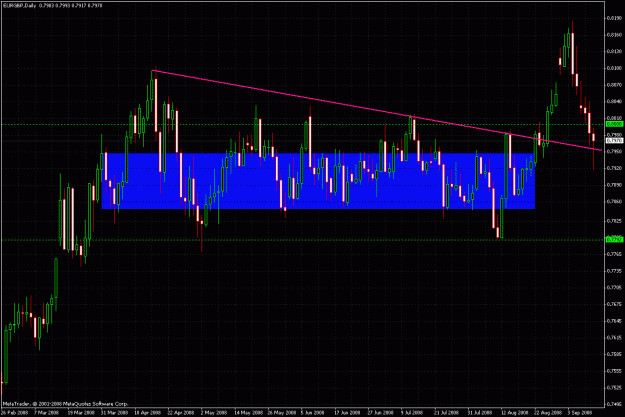The image size is (625, 417).
Task: Select the magenta descending trendline
Action: (x=377, y=110)
